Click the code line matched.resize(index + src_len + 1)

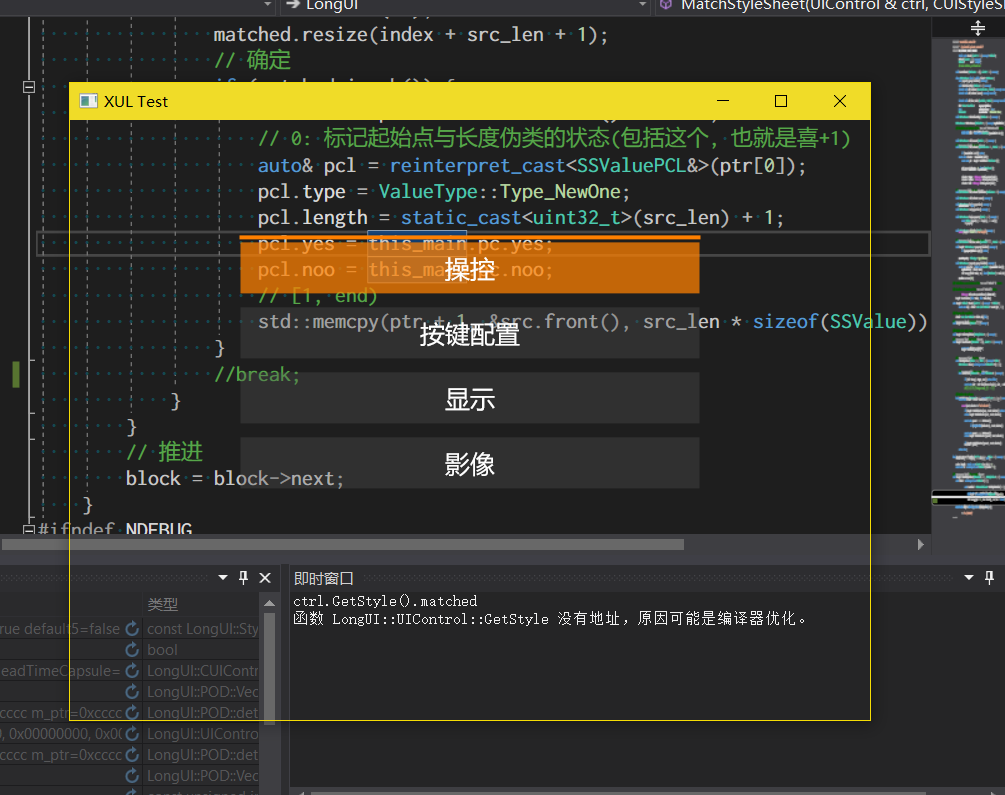(x=410, y=34)
